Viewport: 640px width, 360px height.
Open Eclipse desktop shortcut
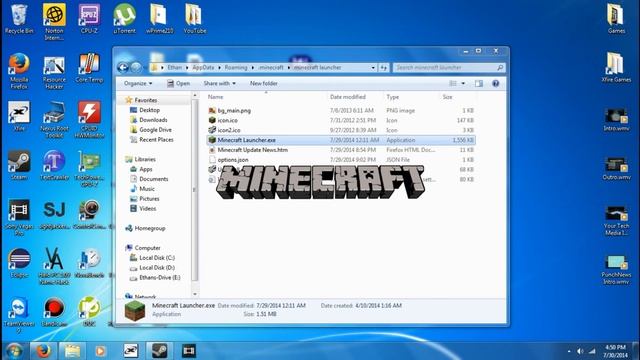[x=19, y=263]
